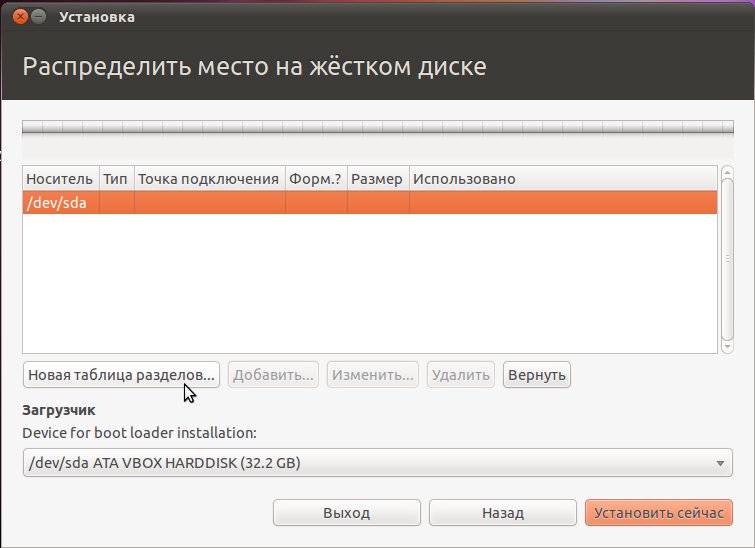Click the Размер column header

click(378, 179)
